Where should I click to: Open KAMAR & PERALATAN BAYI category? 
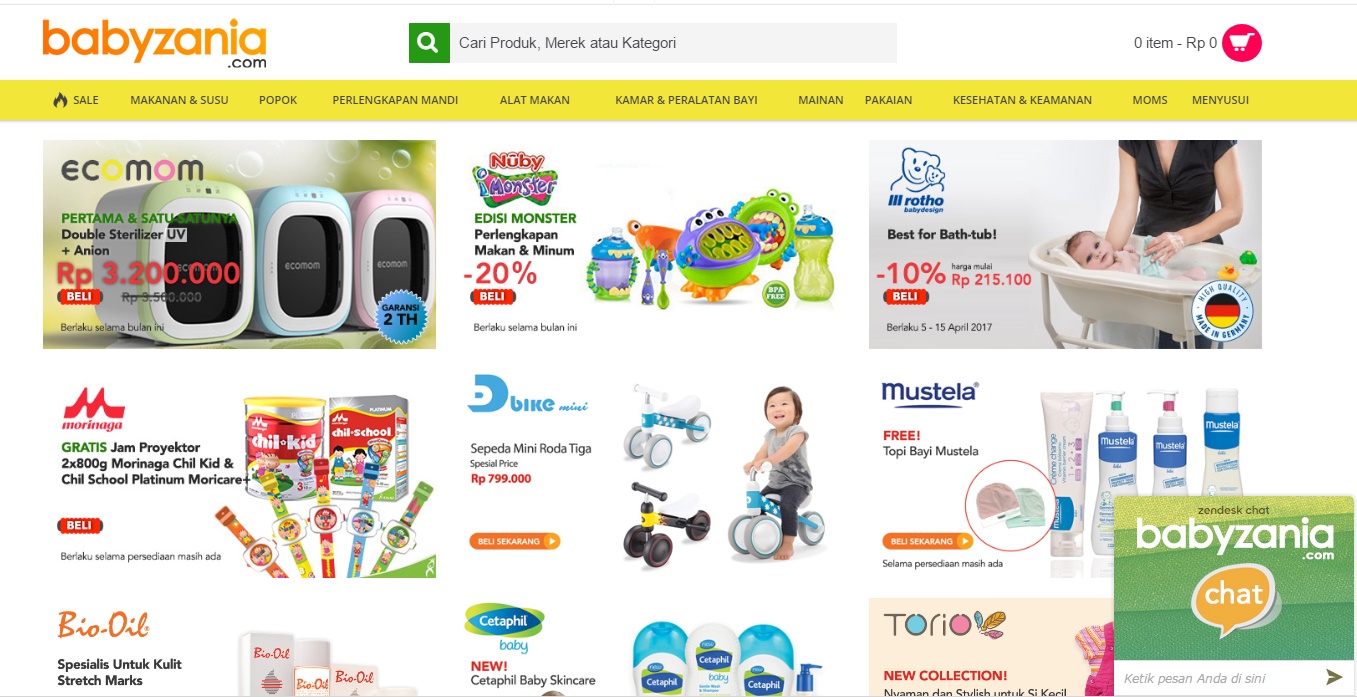686,100
